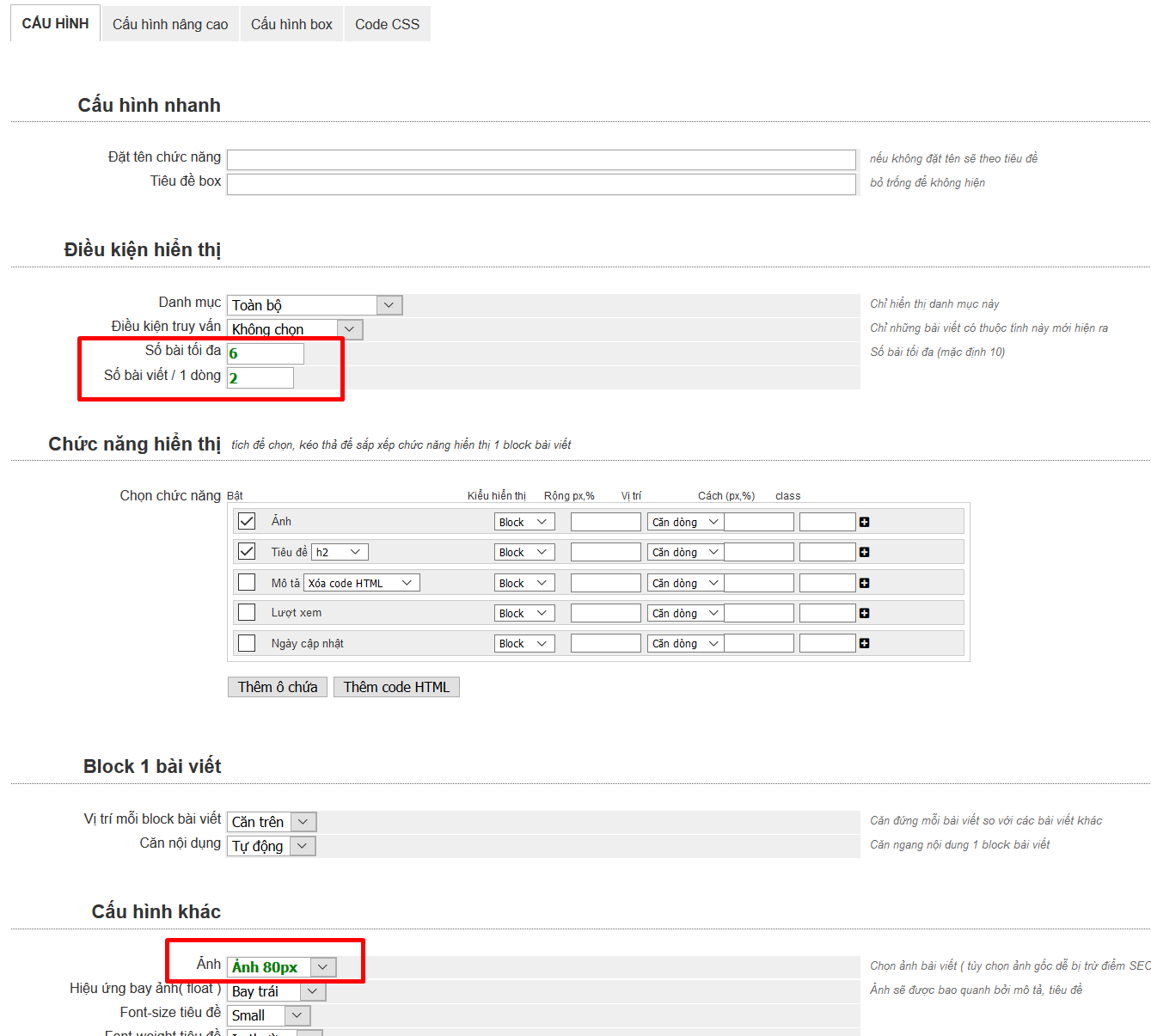The height and width of the screenshot is (1036, 1151).
Task: Open the Danh mục dropdown showing Toàn bộ
Action: [315, 305]
